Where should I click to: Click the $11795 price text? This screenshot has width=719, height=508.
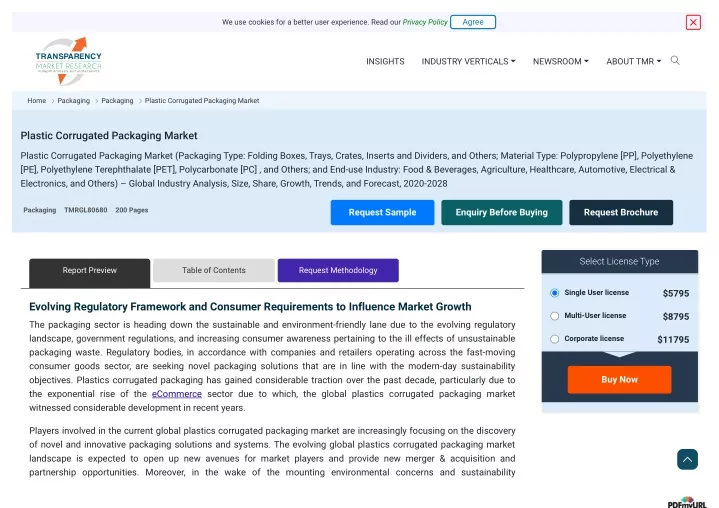pyautogui.click(x=673, y=340)
